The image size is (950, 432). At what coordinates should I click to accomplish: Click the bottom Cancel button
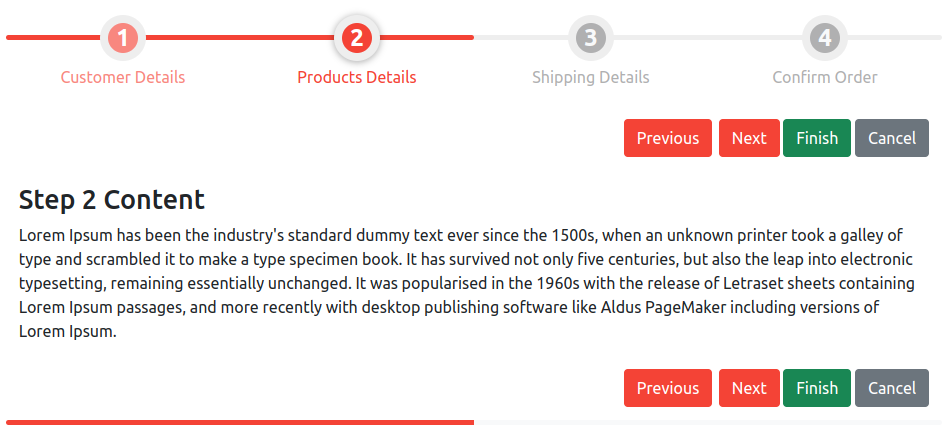coord(892,388)
